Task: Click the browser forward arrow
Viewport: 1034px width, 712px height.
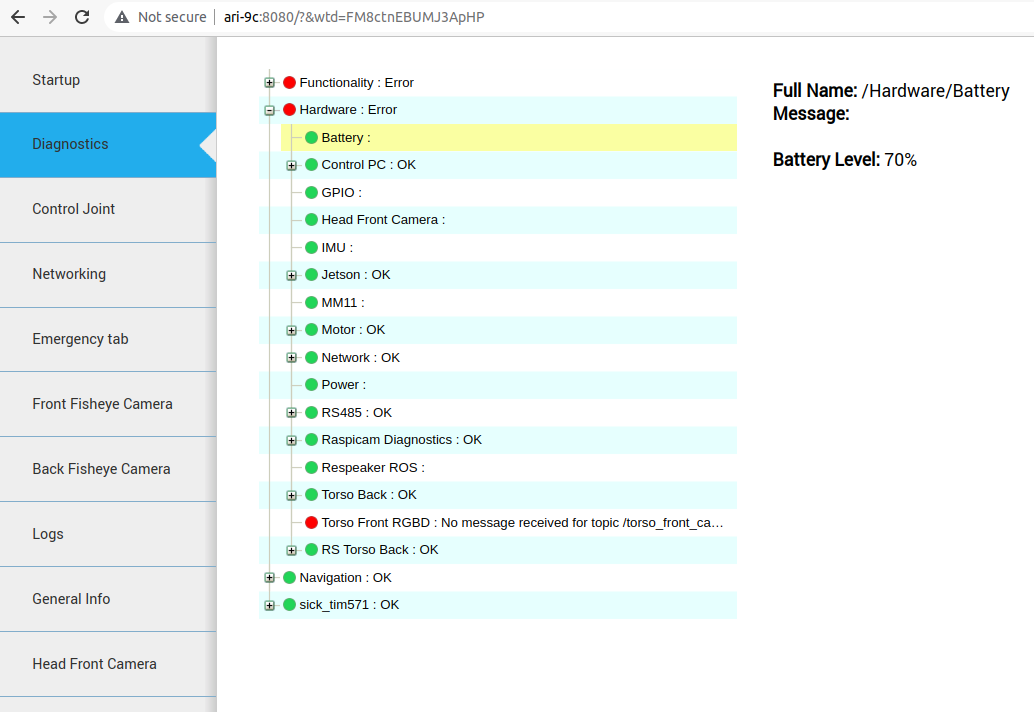Action: [x=50, y=17]
